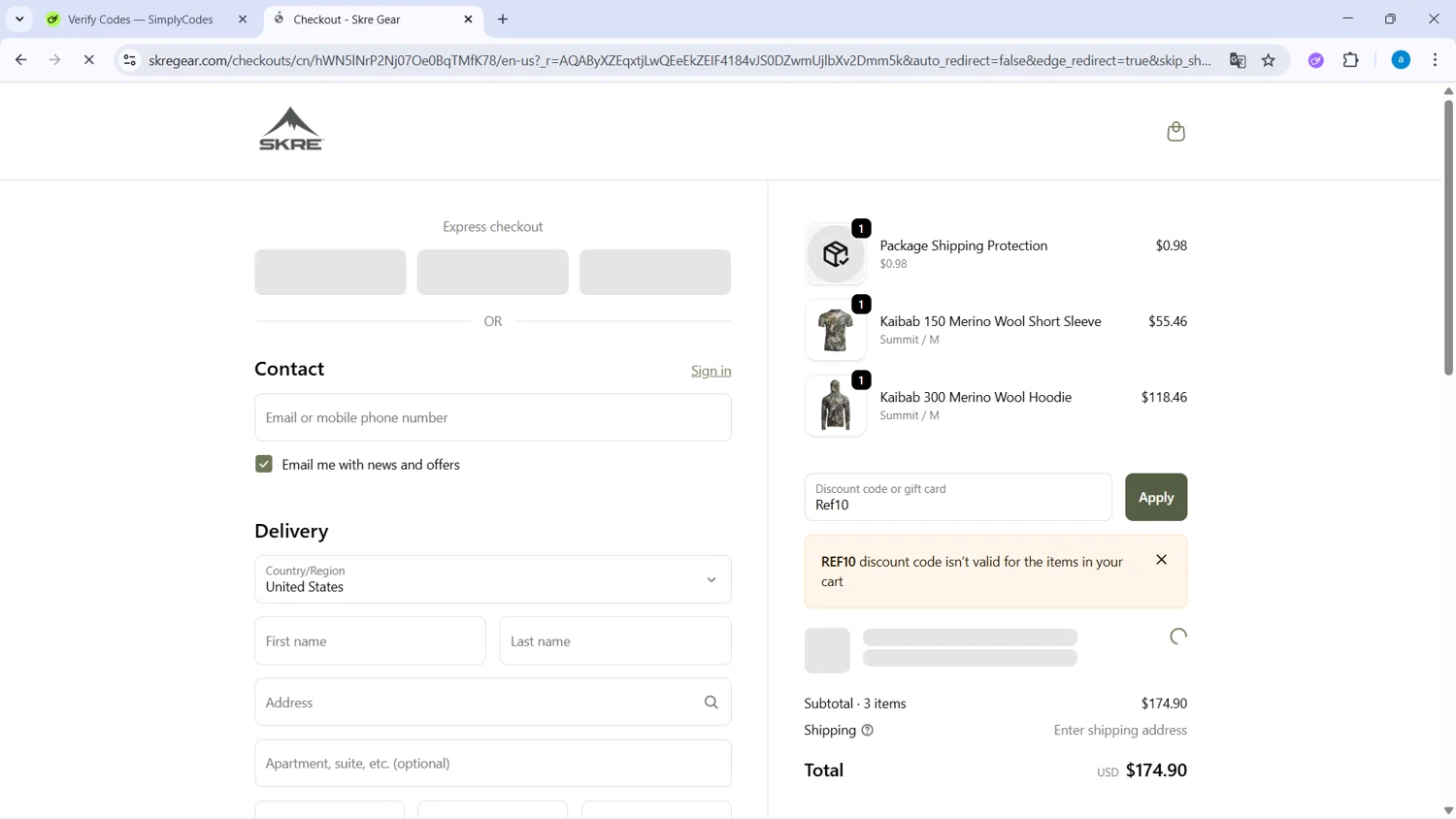Click the browser address bar URL
The height and width of the screenshot is (819, 1456).
point(679,60)
